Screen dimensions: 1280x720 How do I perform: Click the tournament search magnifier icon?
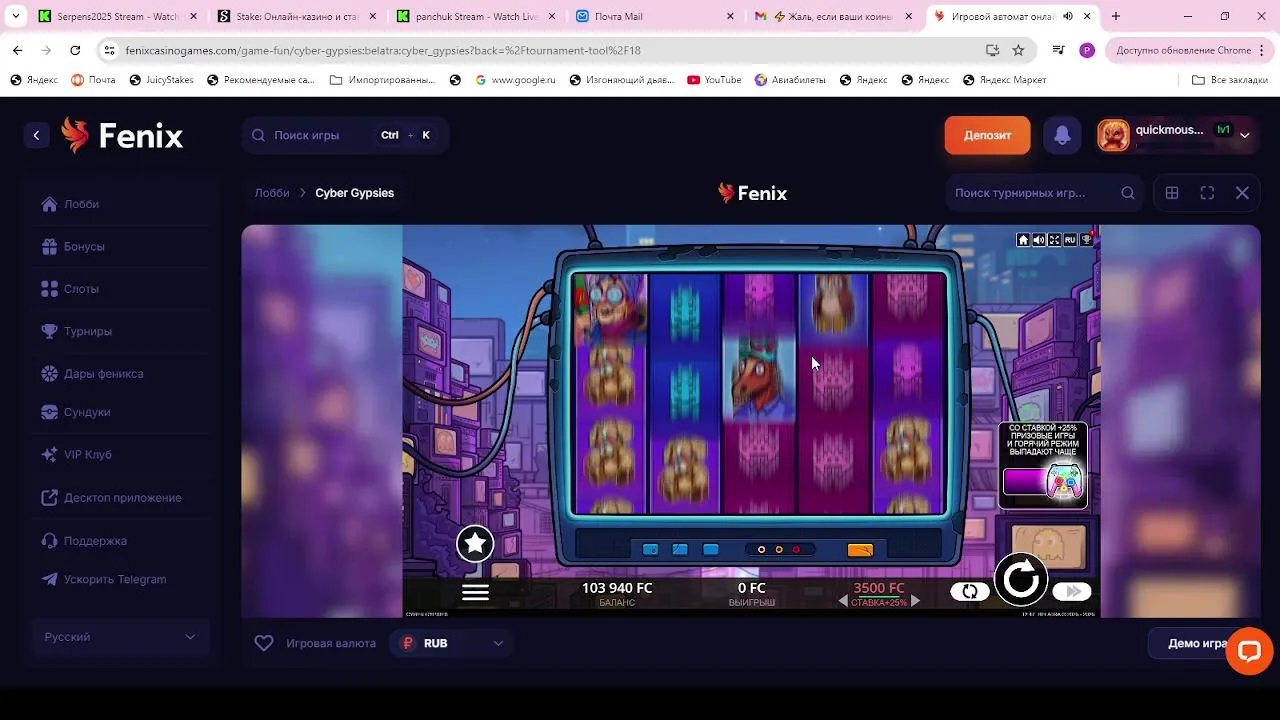coord(1128,193)
